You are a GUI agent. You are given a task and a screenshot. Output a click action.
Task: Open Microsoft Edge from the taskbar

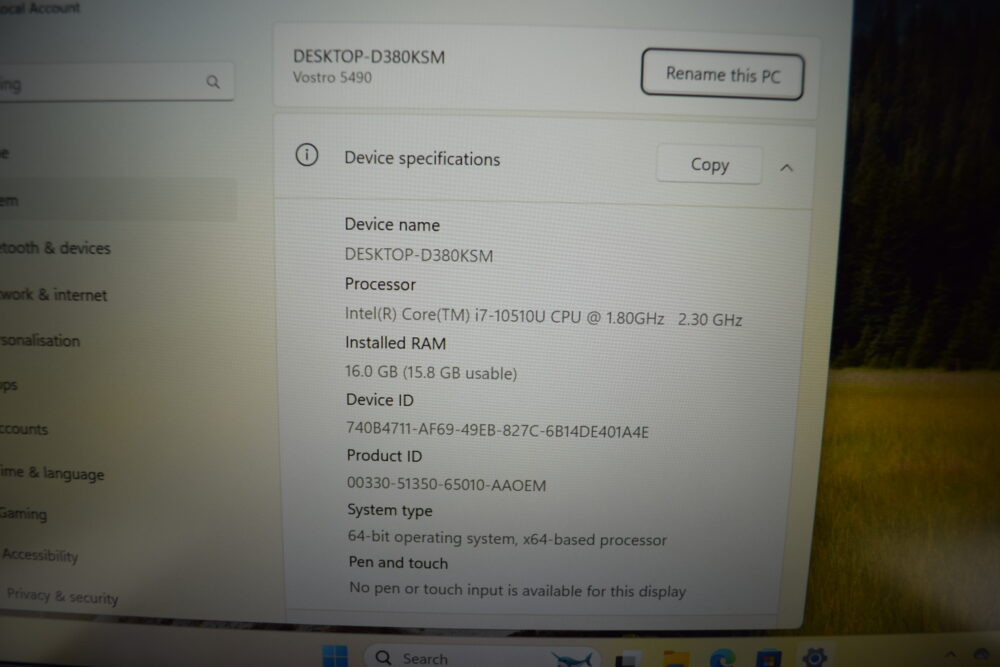click(723, 658)
